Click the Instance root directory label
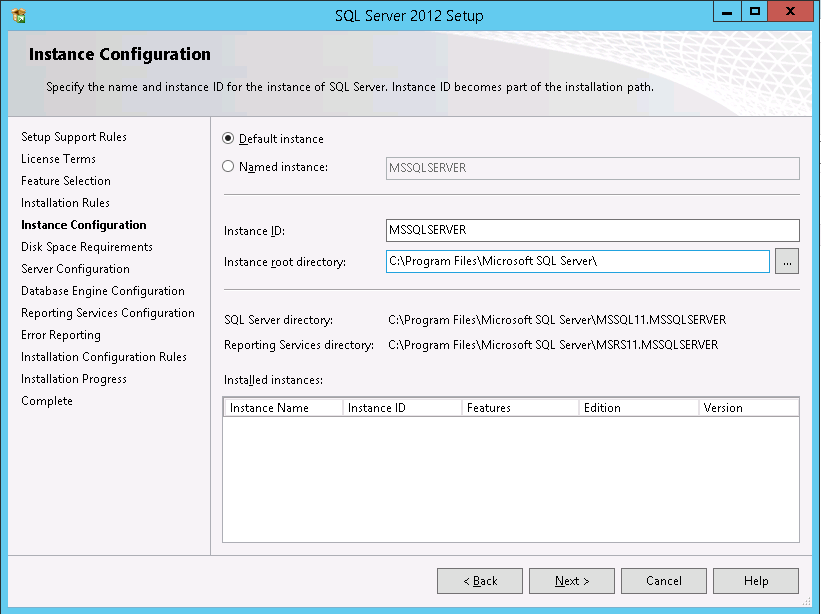The image size is (821, 614). 285,262
